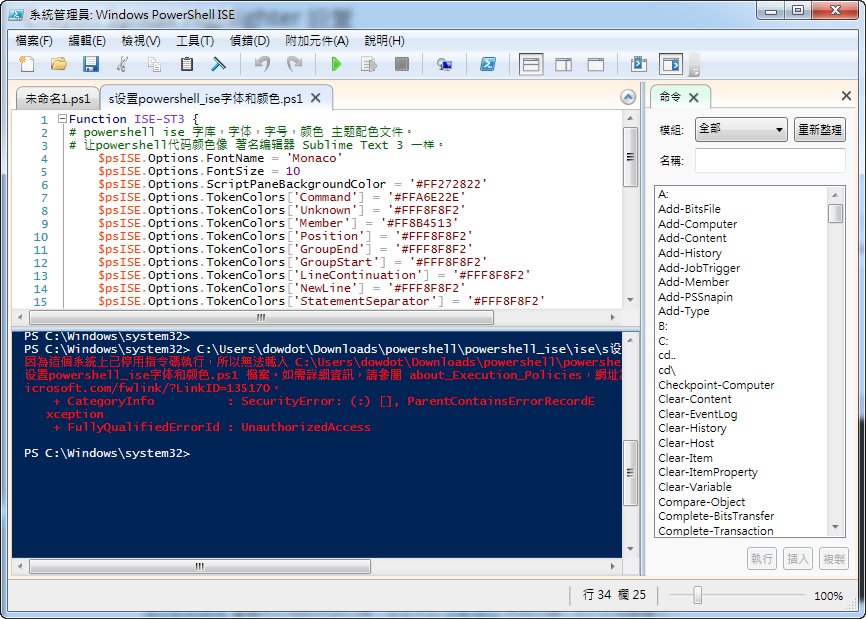Open 檢視(V) menu
Viewport: 866px width, 619px height.
141,41
